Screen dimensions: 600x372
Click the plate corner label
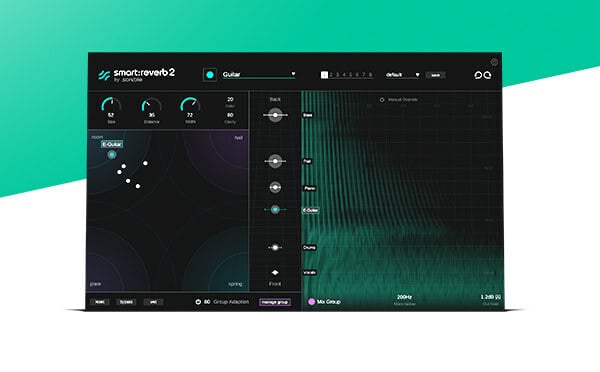[x=96, y=284]
